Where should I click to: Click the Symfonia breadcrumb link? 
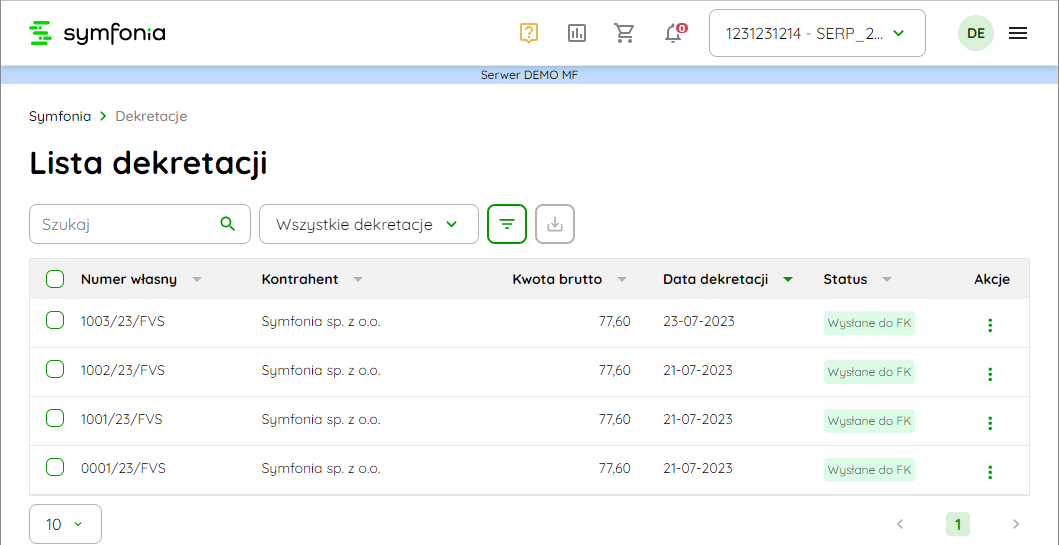click(x=59, y=116)
